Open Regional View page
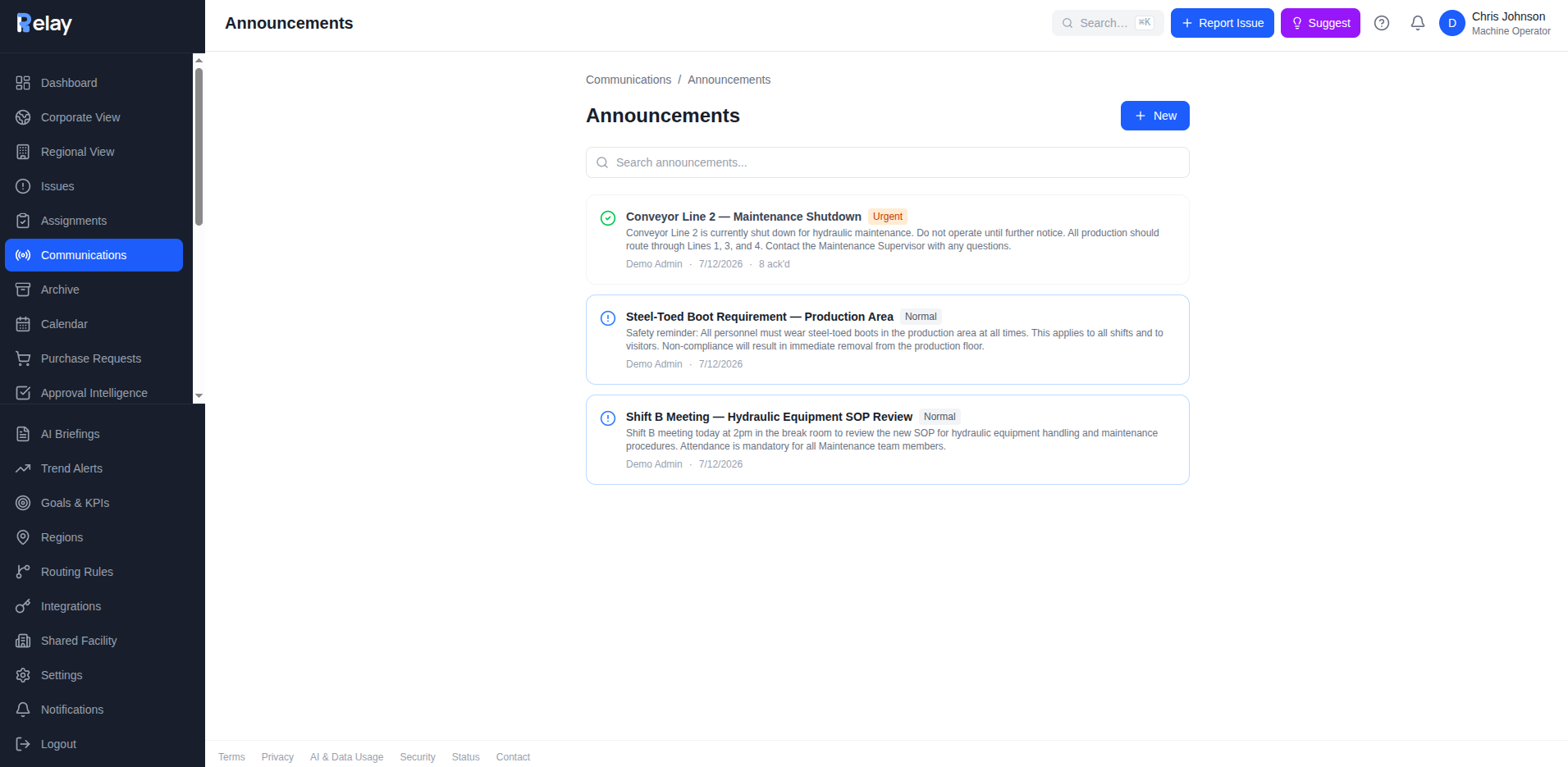Viewport: 1568px width, 767px height. pos(94,152)
